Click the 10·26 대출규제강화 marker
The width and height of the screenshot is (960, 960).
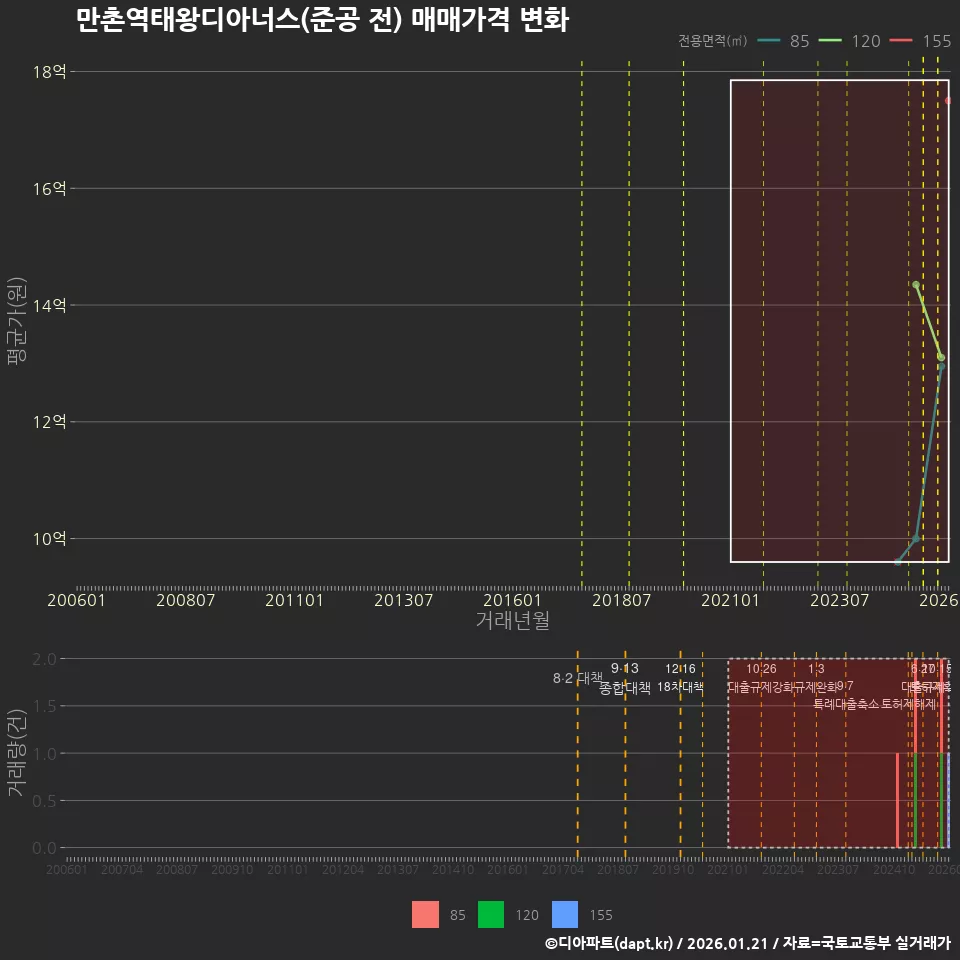click(x=762, y=678)
